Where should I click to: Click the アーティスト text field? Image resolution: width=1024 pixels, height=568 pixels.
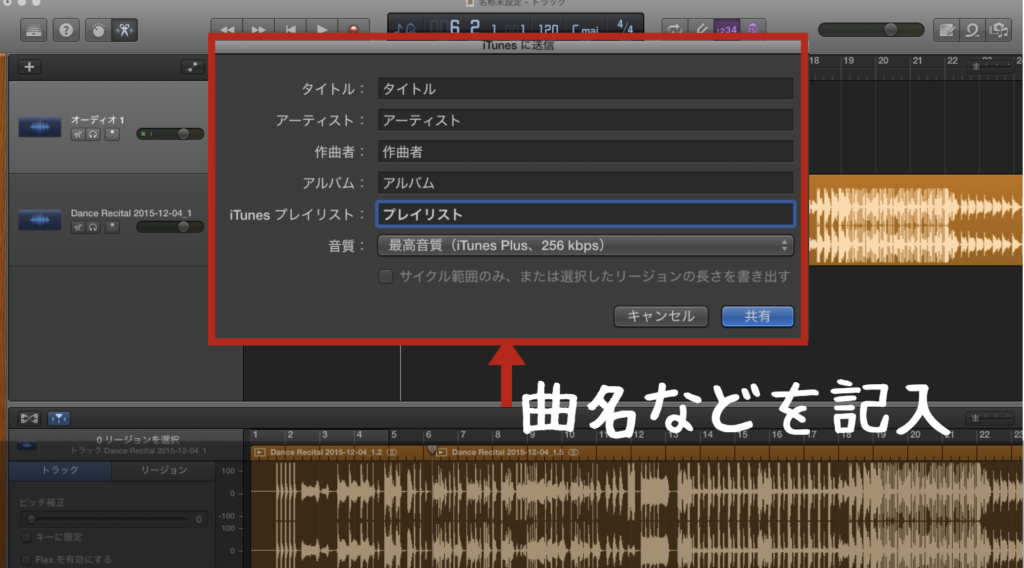click(585, 120)
